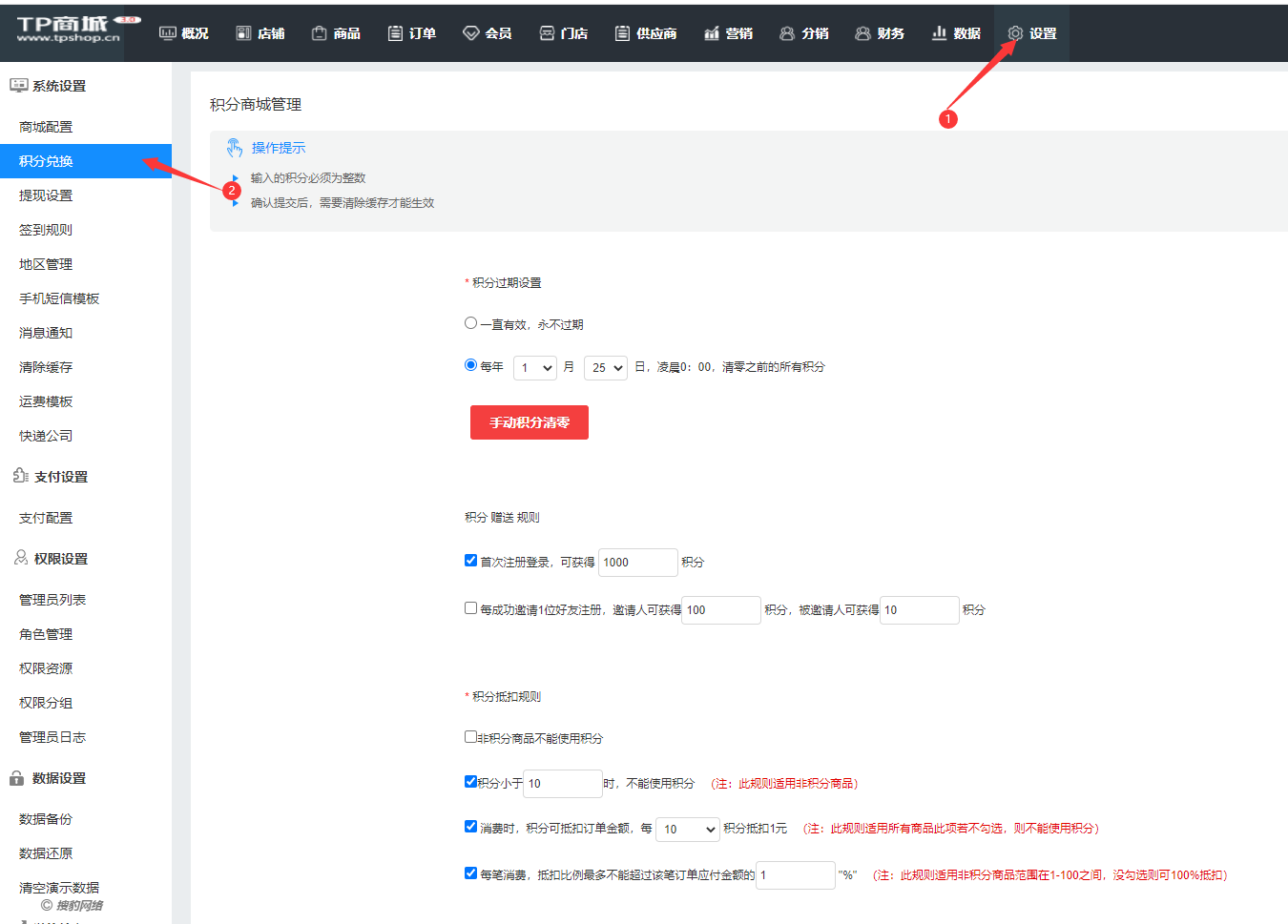The height and width of the screenshot is (924, 1288).
Task: Select 一直有效，永不过期 radio option
Action: 470,323
